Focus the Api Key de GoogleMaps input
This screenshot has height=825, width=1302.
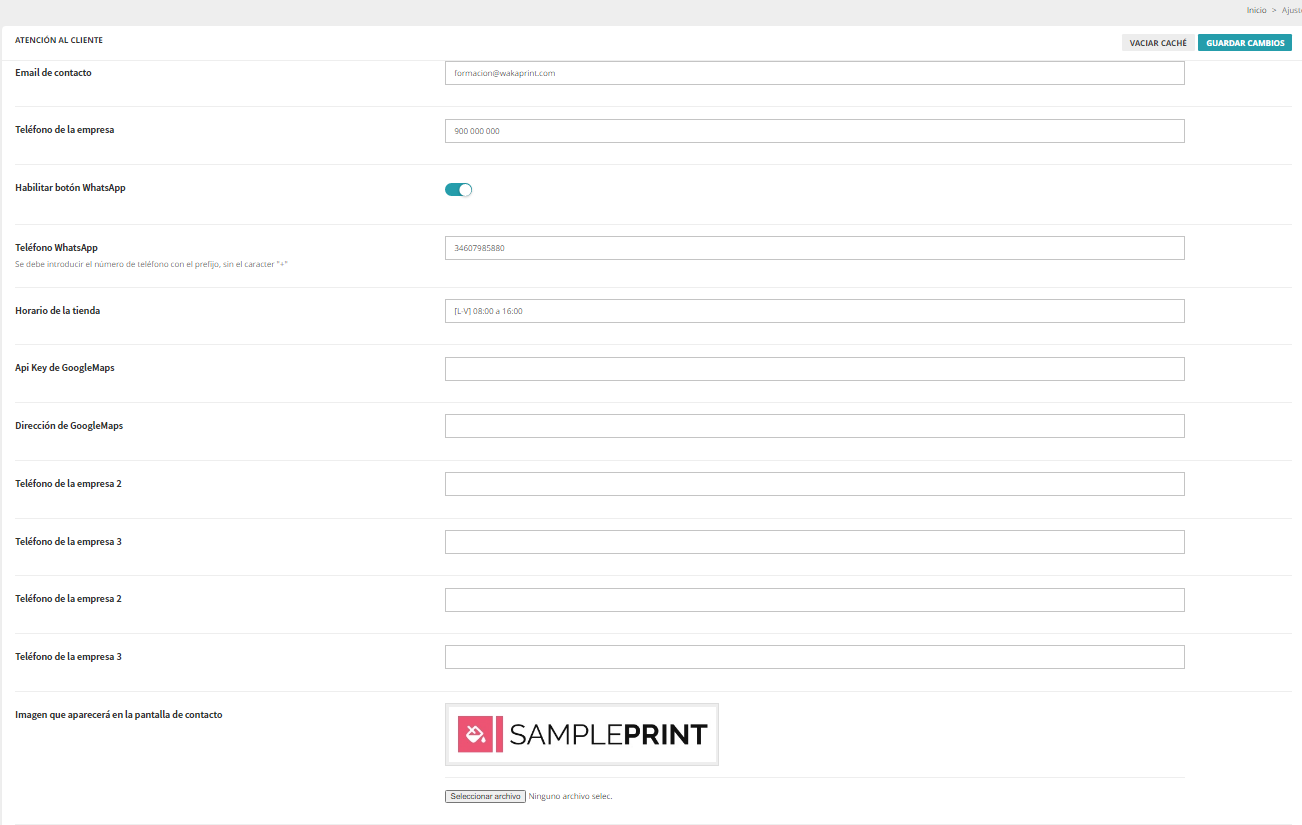[814, 369]
